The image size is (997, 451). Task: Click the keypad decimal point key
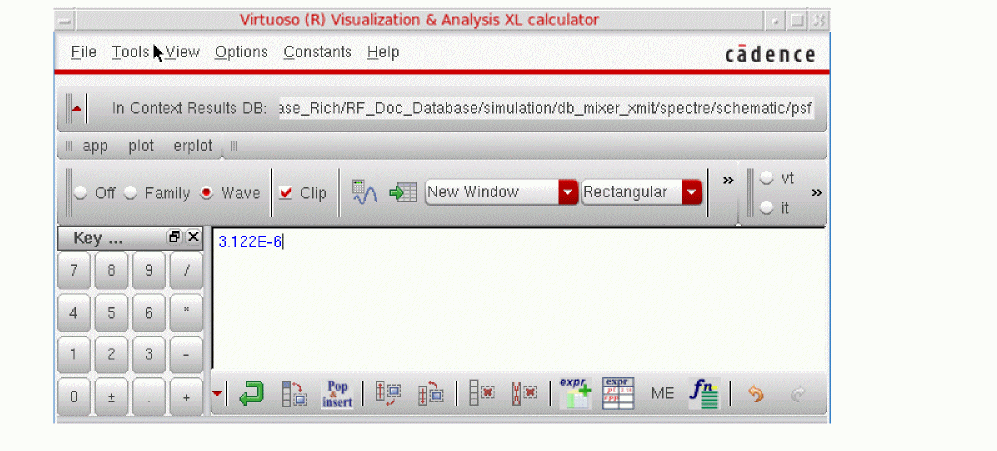(149, 398)
